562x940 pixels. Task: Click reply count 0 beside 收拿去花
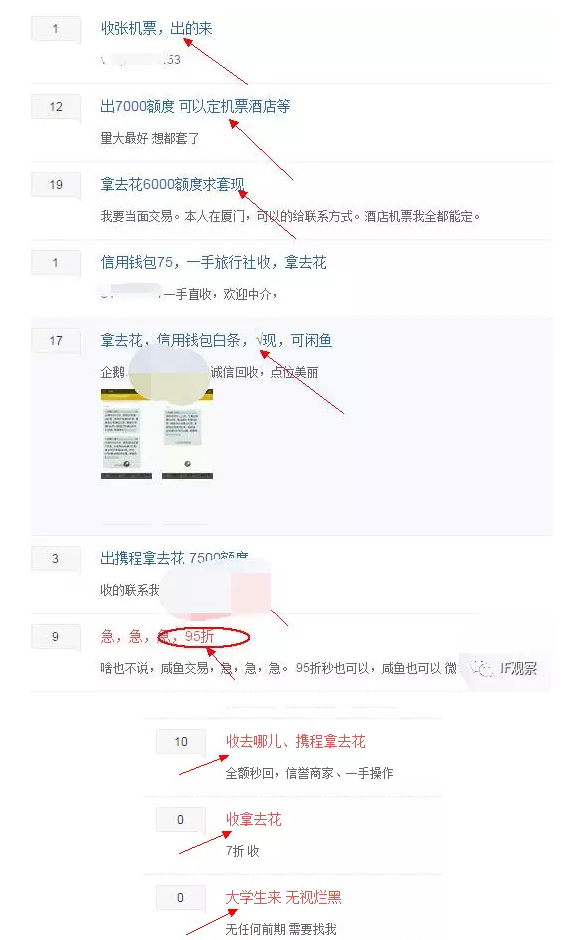181,820
